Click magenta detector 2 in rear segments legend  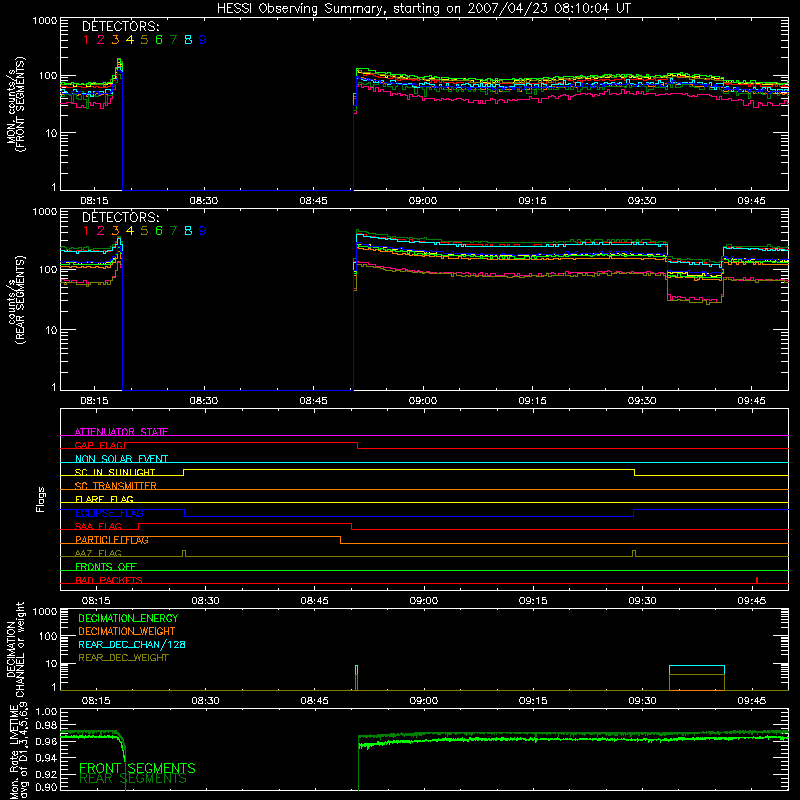pyautogui.click(x=101, y=231)
